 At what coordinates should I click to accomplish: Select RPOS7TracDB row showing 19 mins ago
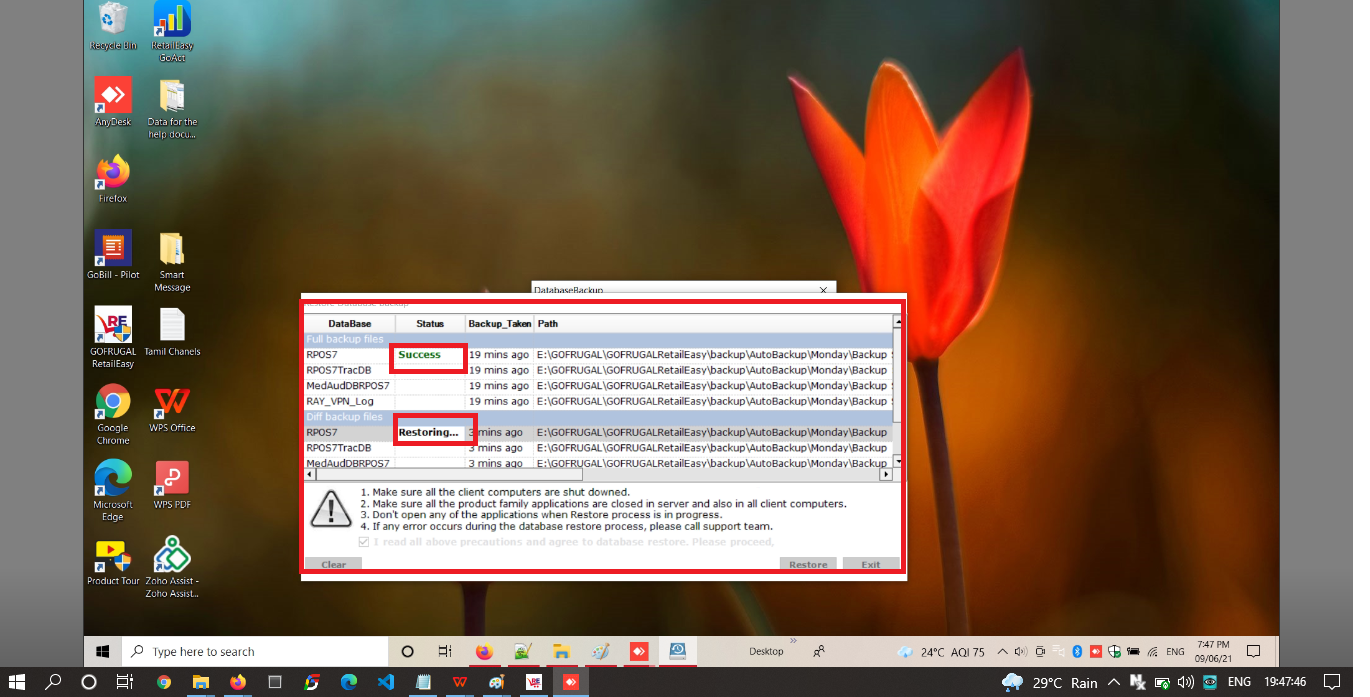[598, 370]
